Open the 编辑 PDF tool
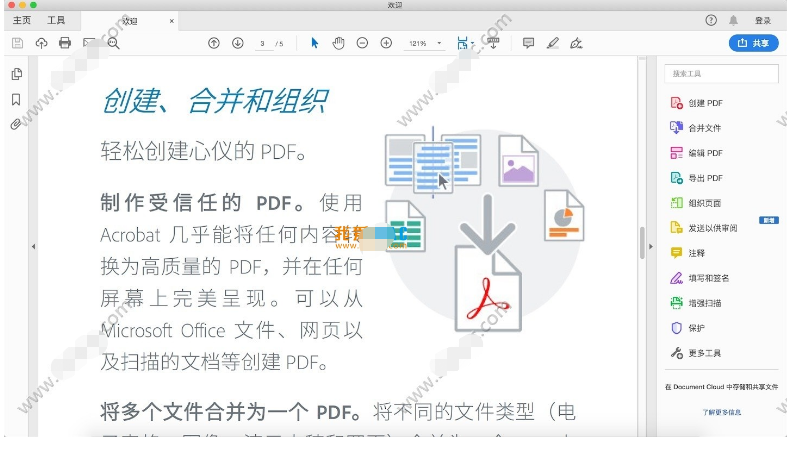This screenshot has width=789, height=452. click(697, 153)
